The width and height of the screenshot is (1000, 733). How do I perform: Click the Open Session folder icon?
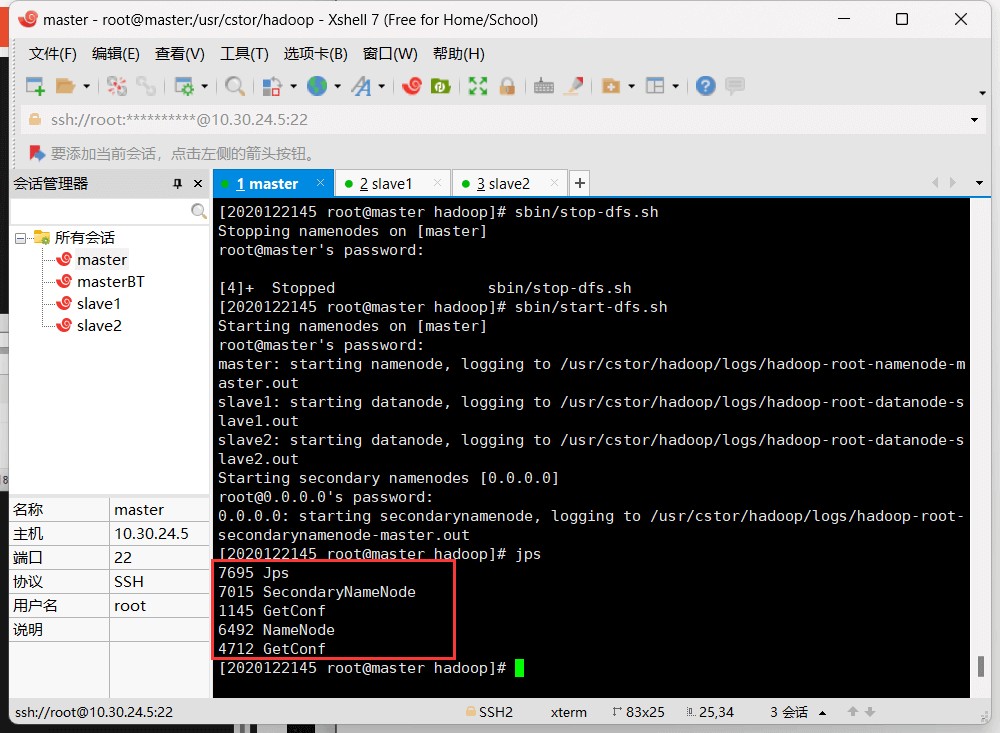point(66,86)
